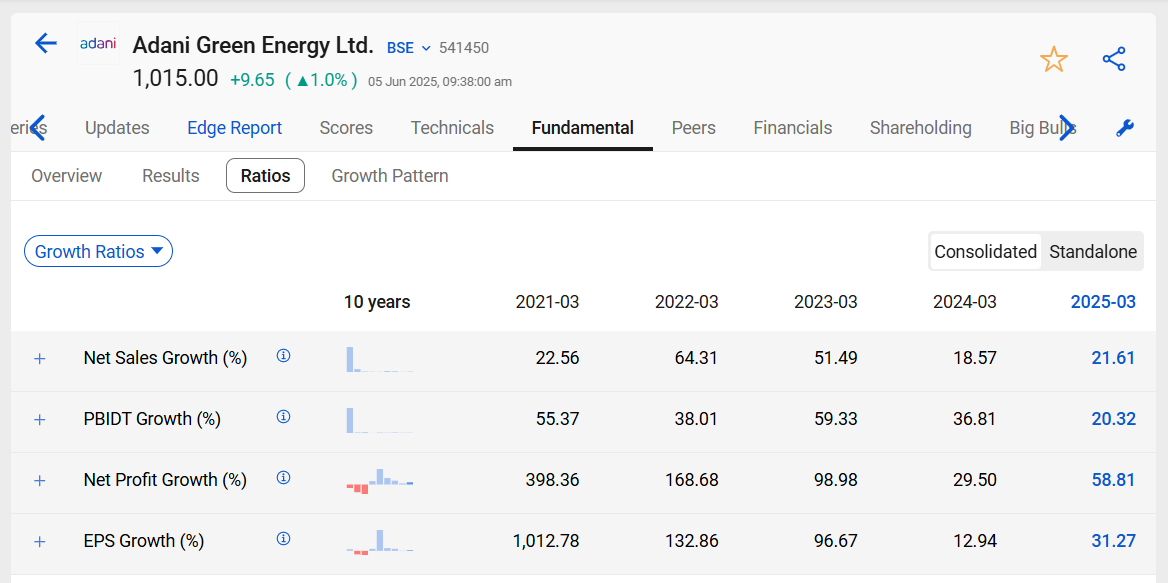Click the 2023-03 column header
The height and width of the screenshot is (583, 1168).
pyautogui.click(x=825, y=302)
